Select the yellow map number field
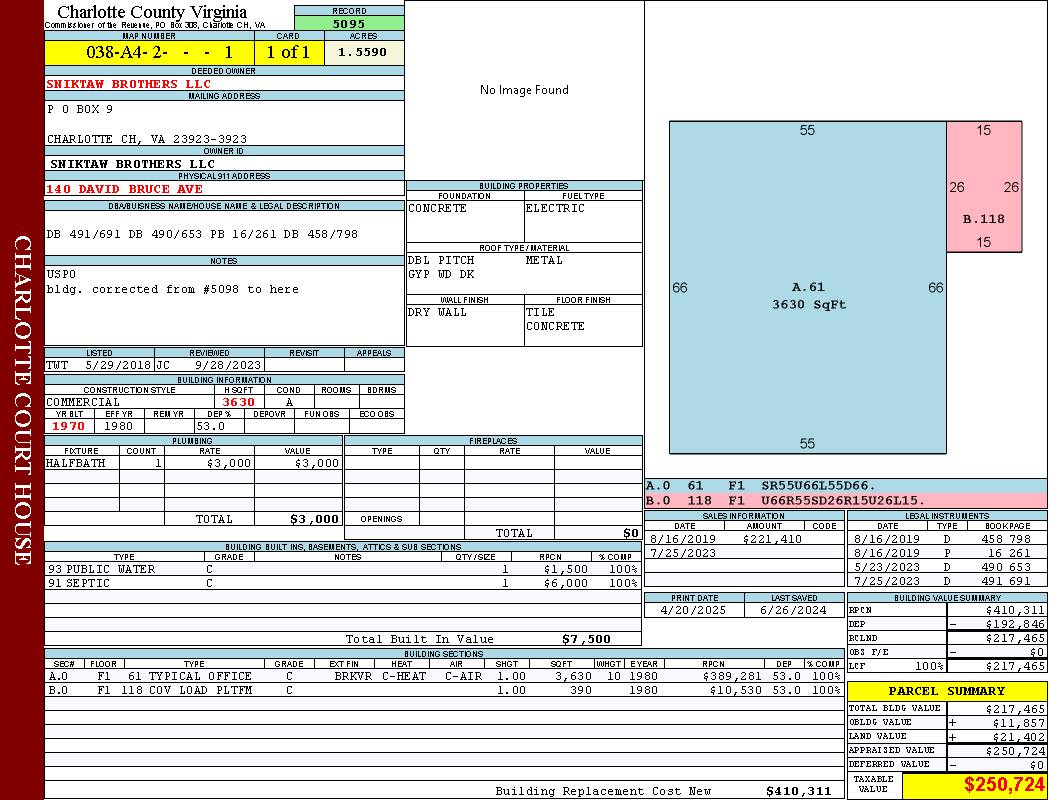This screenshot has height=800, width=1050. point(149,52)
